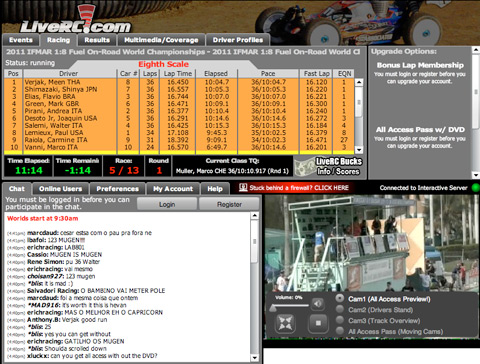Click Upgrade Options scroll up arrow
The width and height of the screenshot is (480, 364).
click(476, 50)
